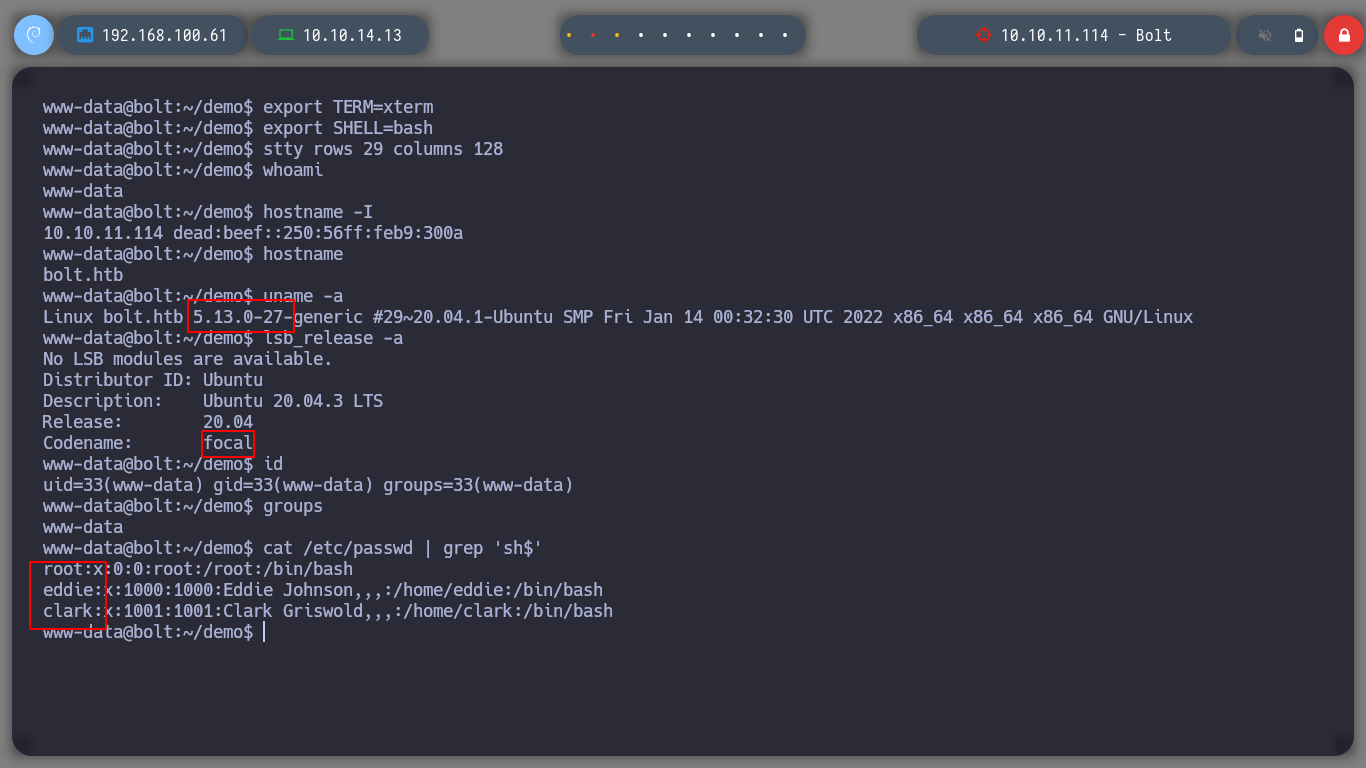Click the red lock screen button

[1344, 35]
